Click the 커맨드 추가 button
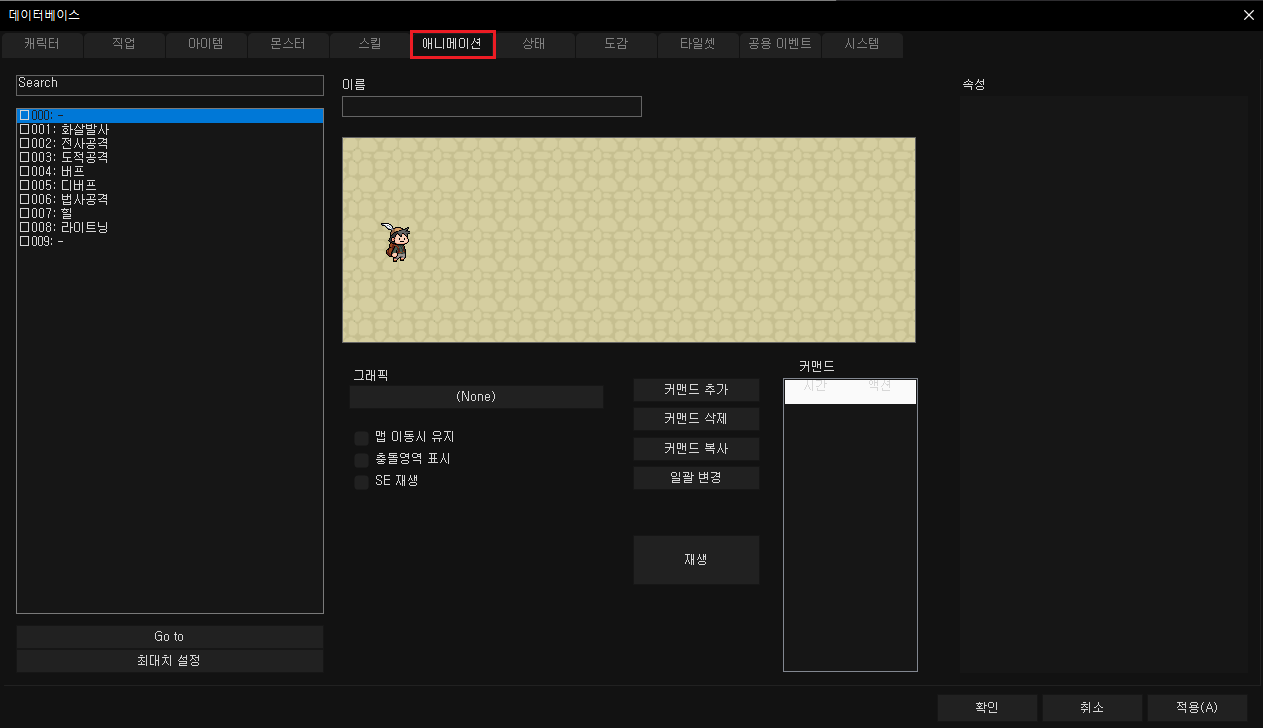This screenshot has height=728, width=1263. coord(696,389)
